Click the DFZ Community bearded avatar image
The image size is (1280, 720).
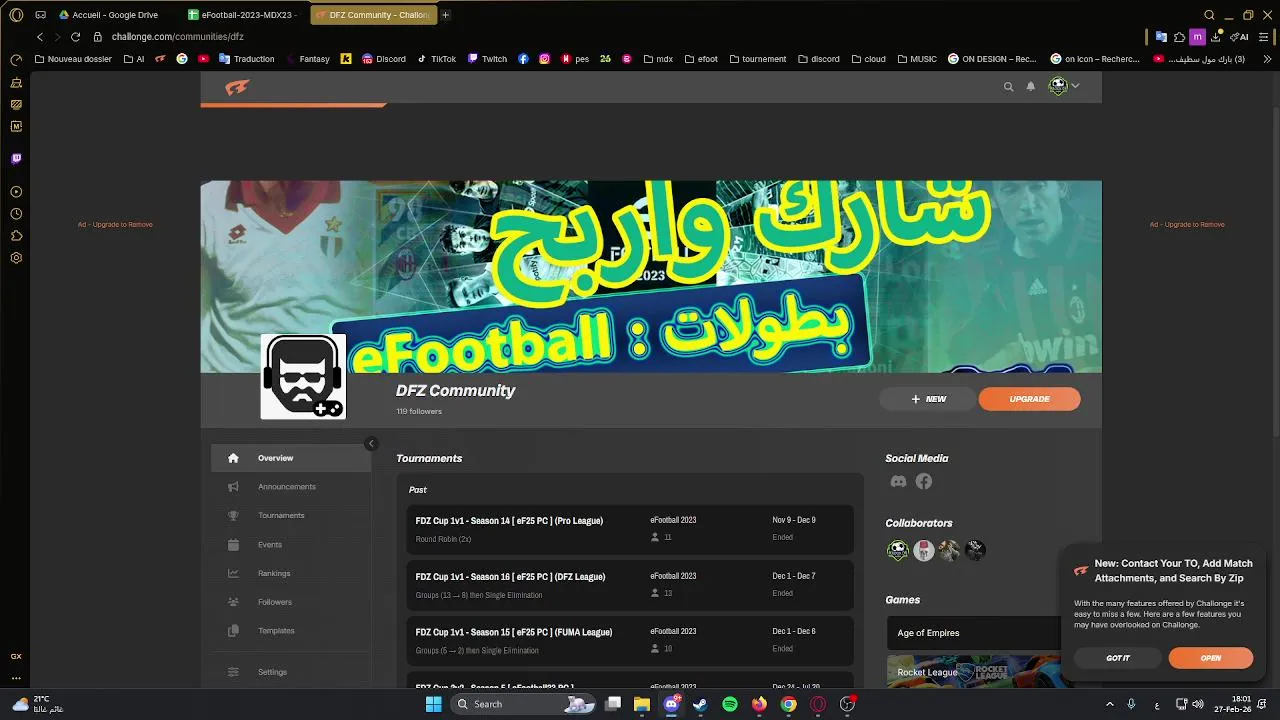pyautogui.click(x=303, y=377)
